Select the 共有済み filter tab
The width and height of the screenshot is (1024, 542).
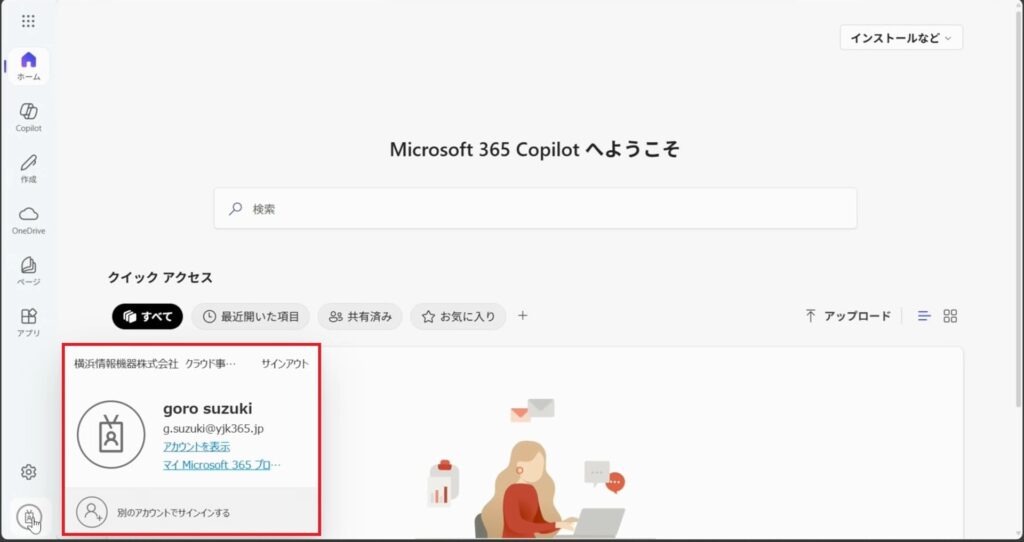360,317
